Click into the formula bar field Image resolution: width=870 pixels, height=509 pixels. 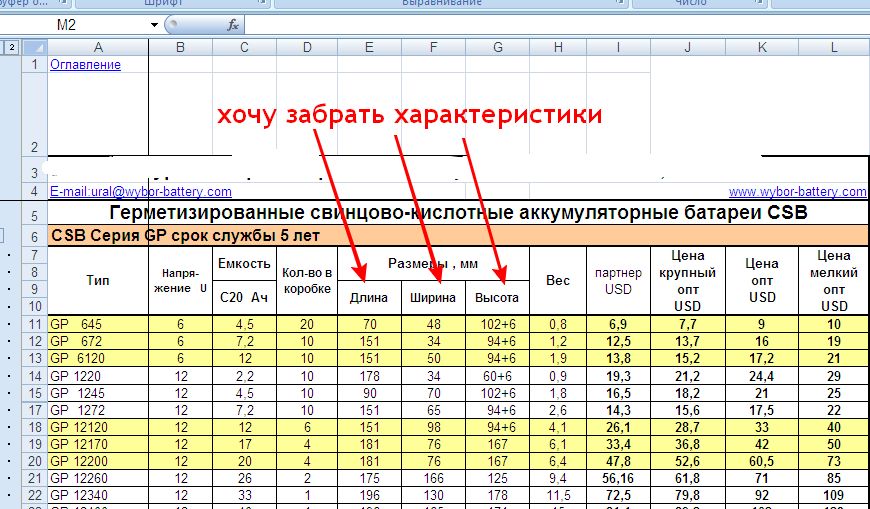[557, 25]
